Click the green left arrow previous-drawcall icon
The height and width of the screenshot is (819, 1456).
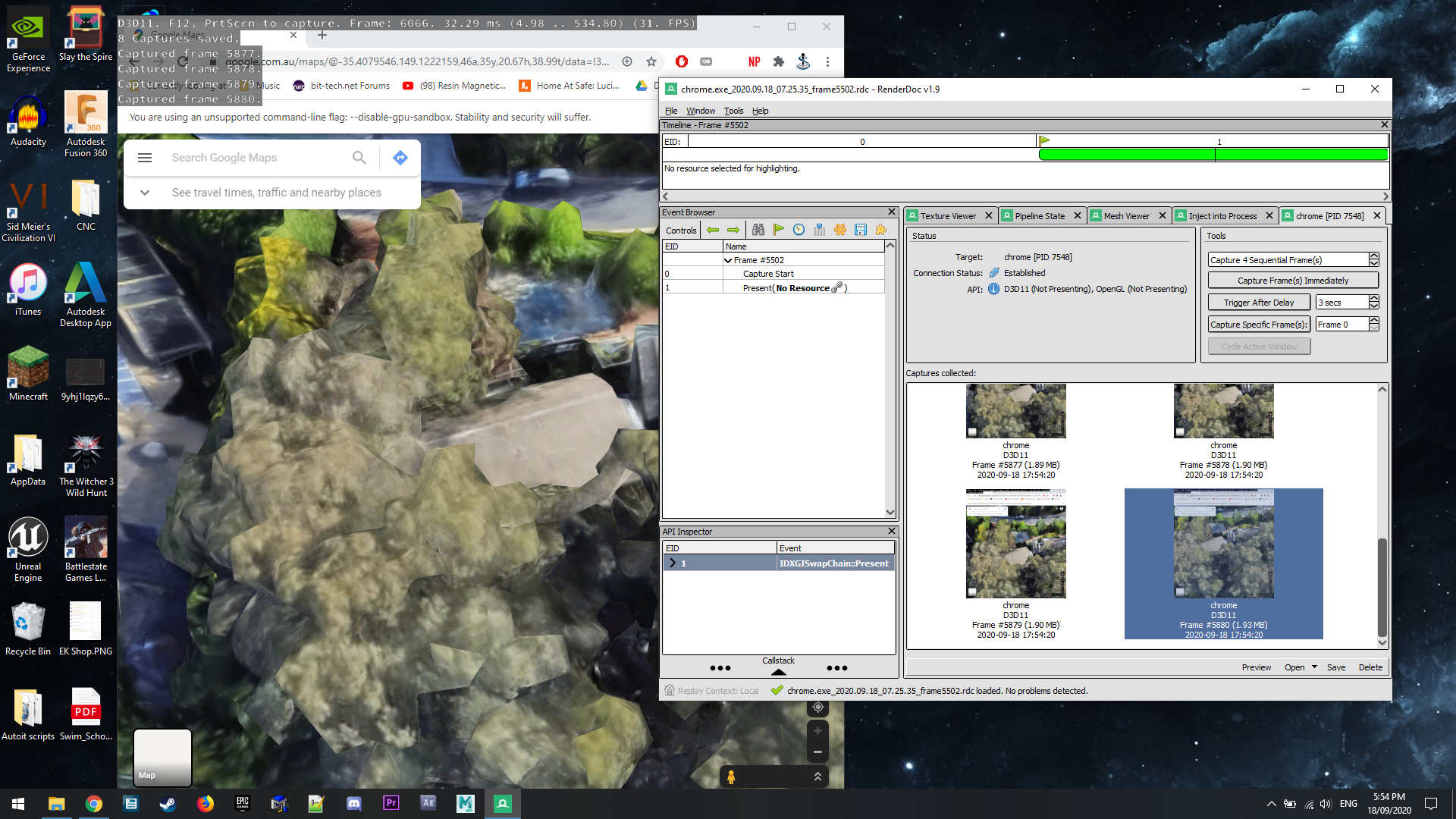coord(712,230)
